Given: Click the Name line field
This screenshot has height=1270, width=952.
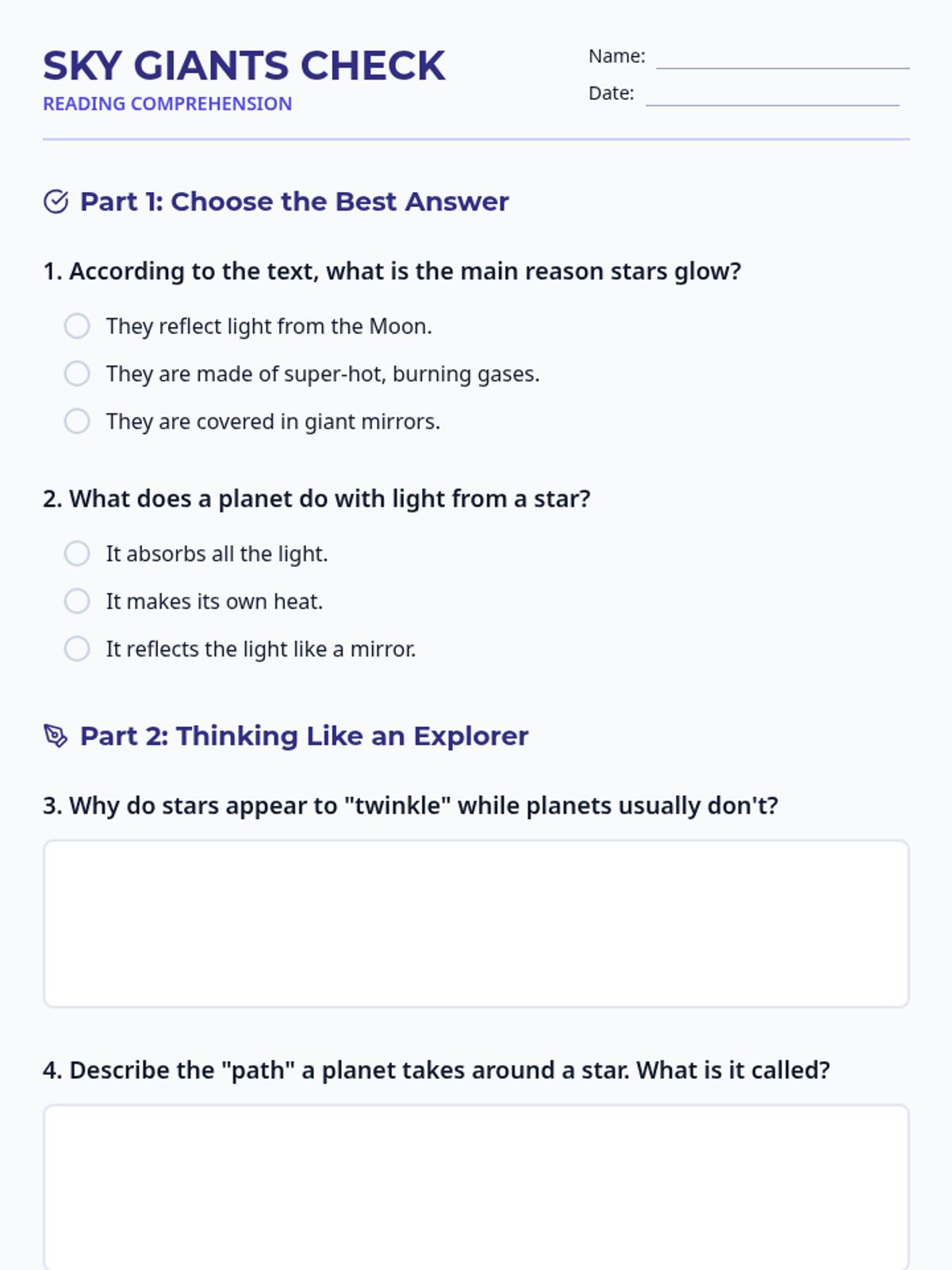Looking at the screenshot, I should coord(782,59).
